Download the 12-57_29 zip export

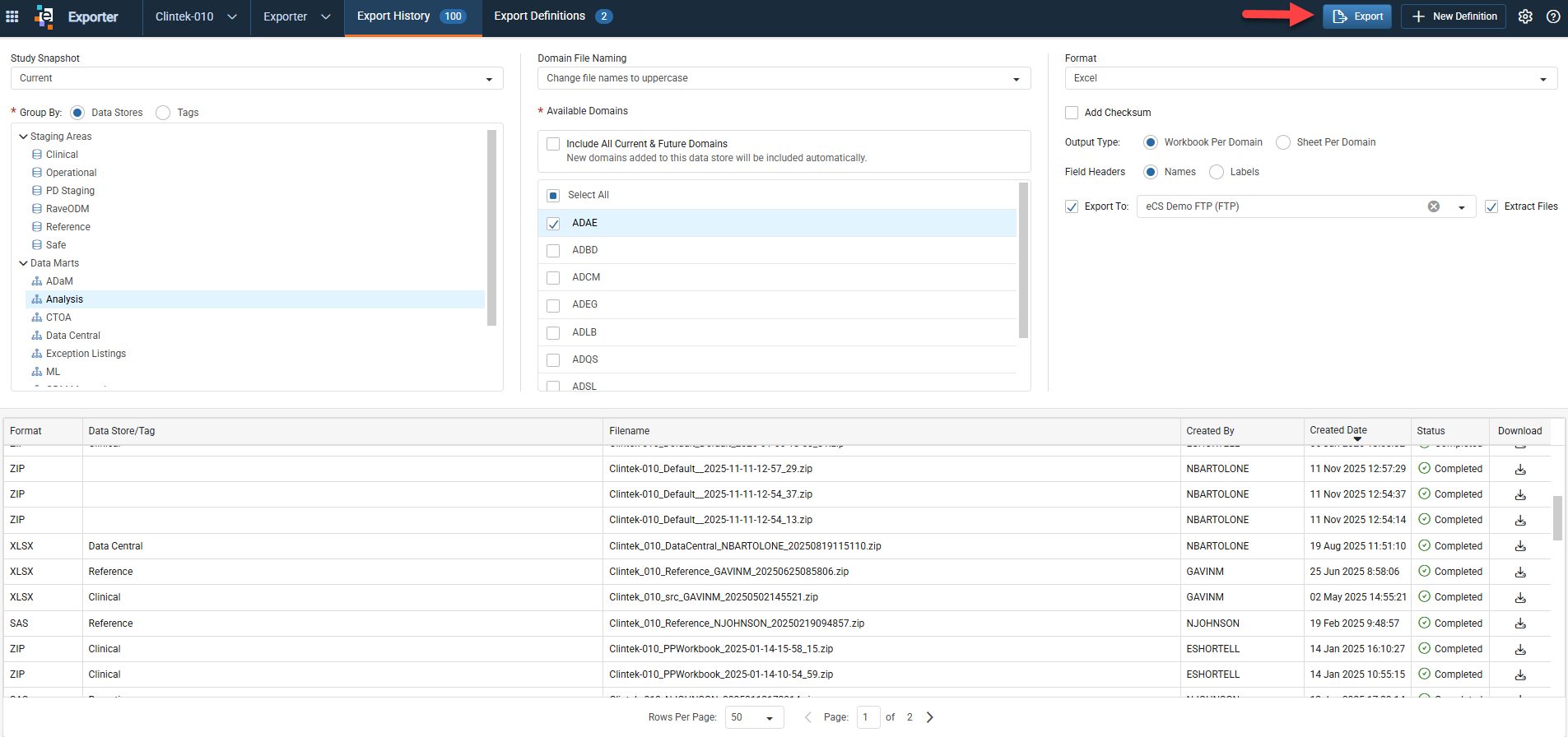coord(1520,469)
